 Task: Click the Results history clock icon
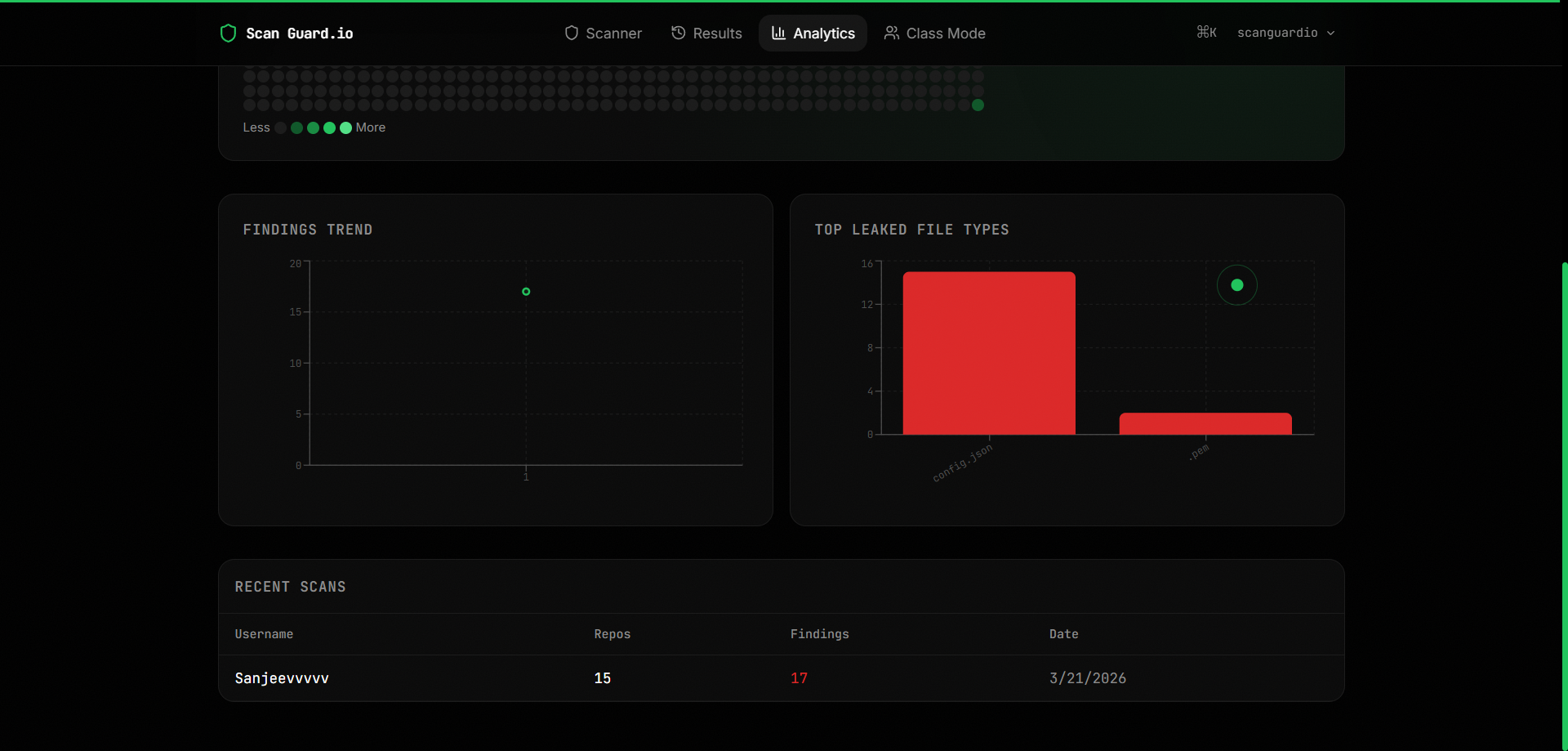[x=679, y=33]
